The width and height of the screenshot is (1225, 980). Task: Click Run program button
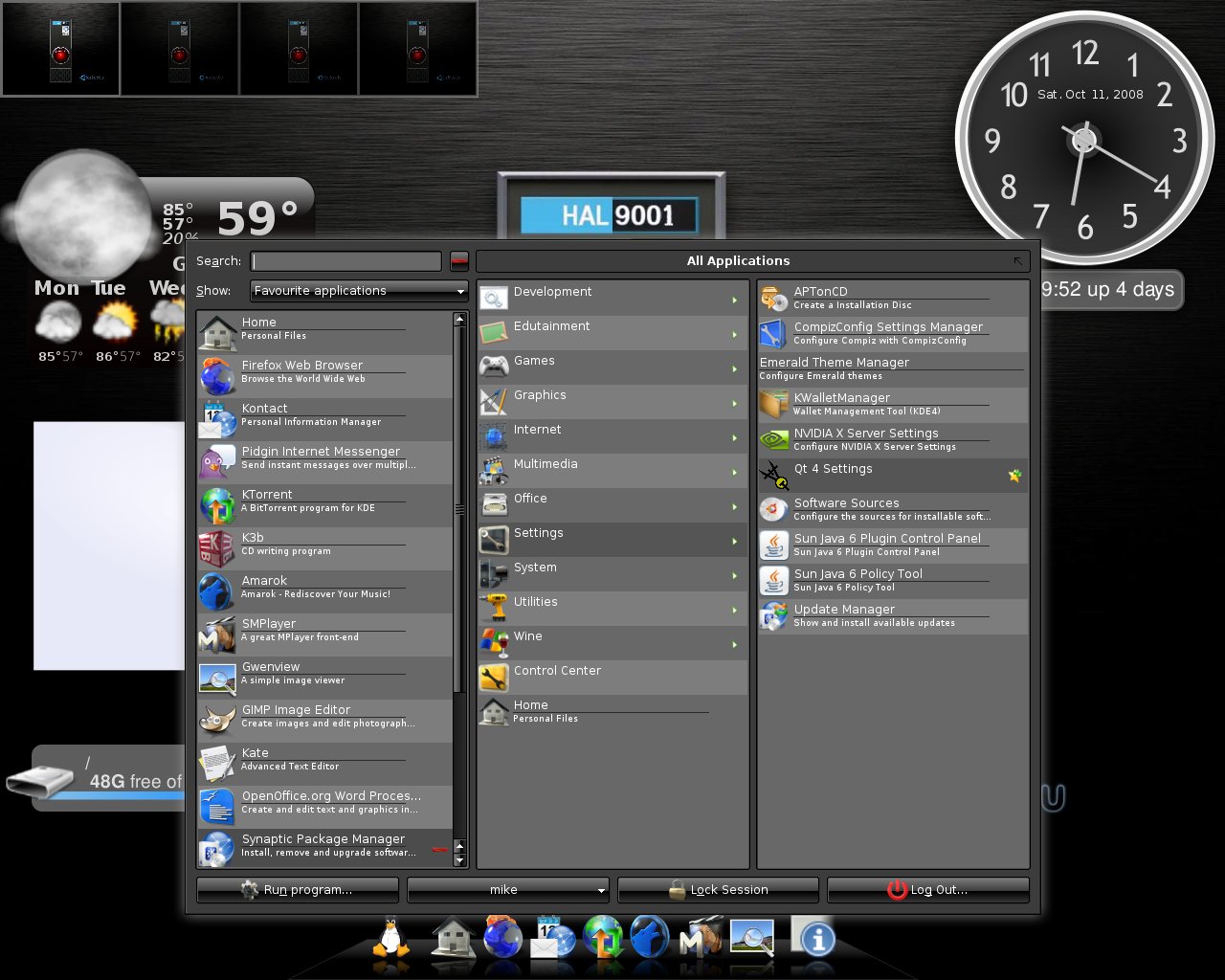[298, 890]
